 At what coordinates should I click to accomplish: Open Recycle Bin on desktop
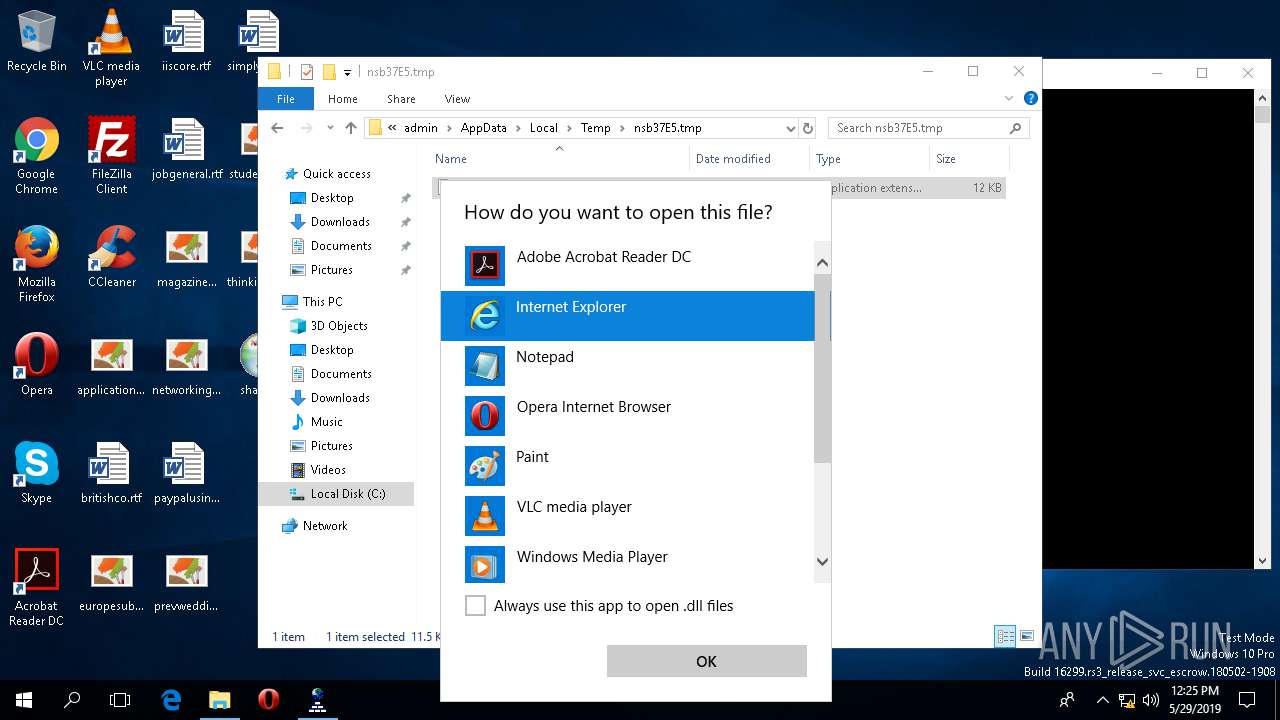point(36,42)
